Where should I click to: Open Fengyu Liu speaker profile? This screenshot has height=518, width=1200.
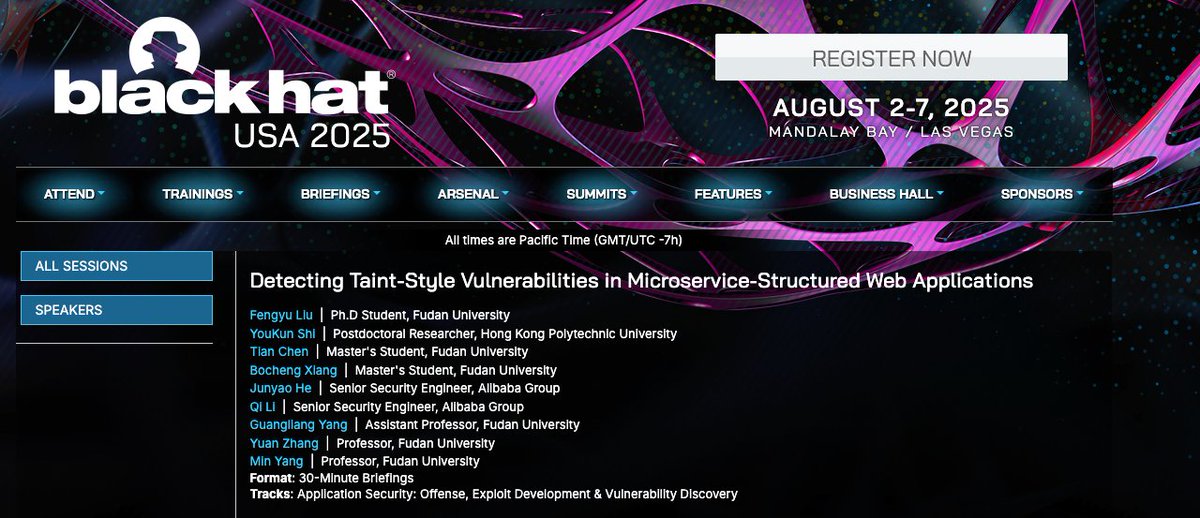(281, 315)
